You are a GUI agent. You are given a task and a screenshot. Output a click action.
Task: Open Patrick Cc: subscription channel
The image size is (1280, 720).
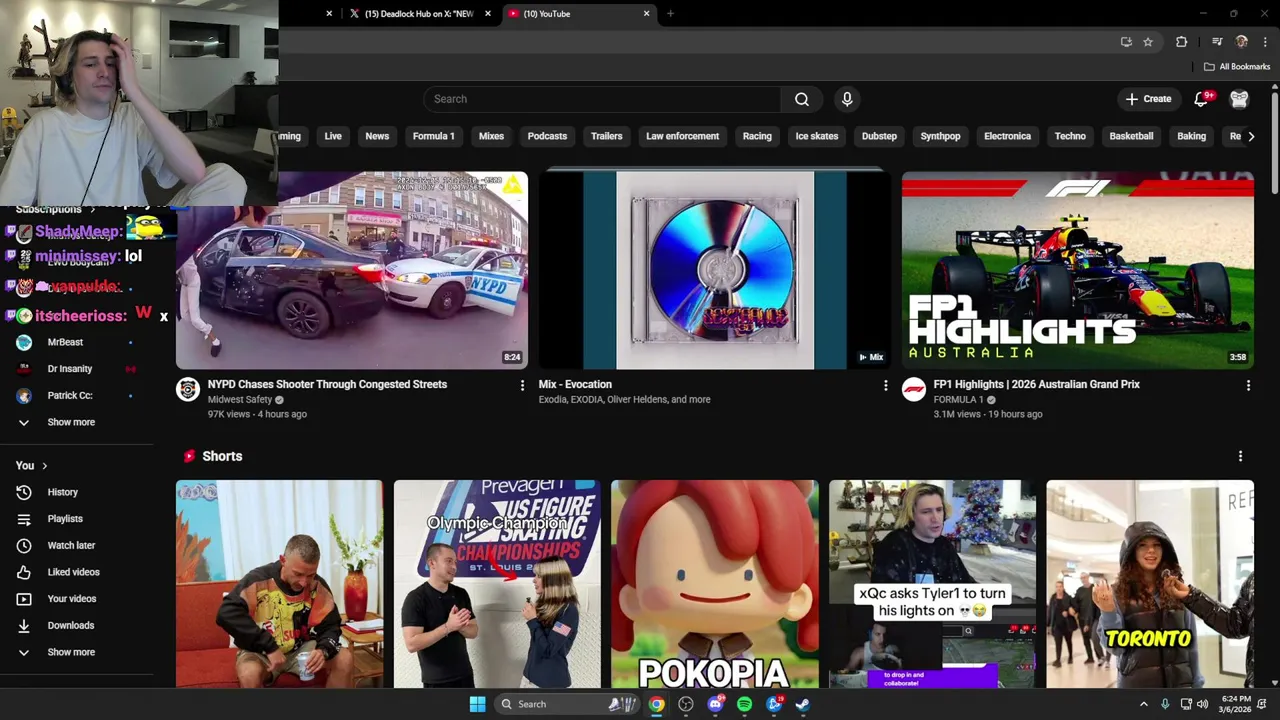coord(70,396)
